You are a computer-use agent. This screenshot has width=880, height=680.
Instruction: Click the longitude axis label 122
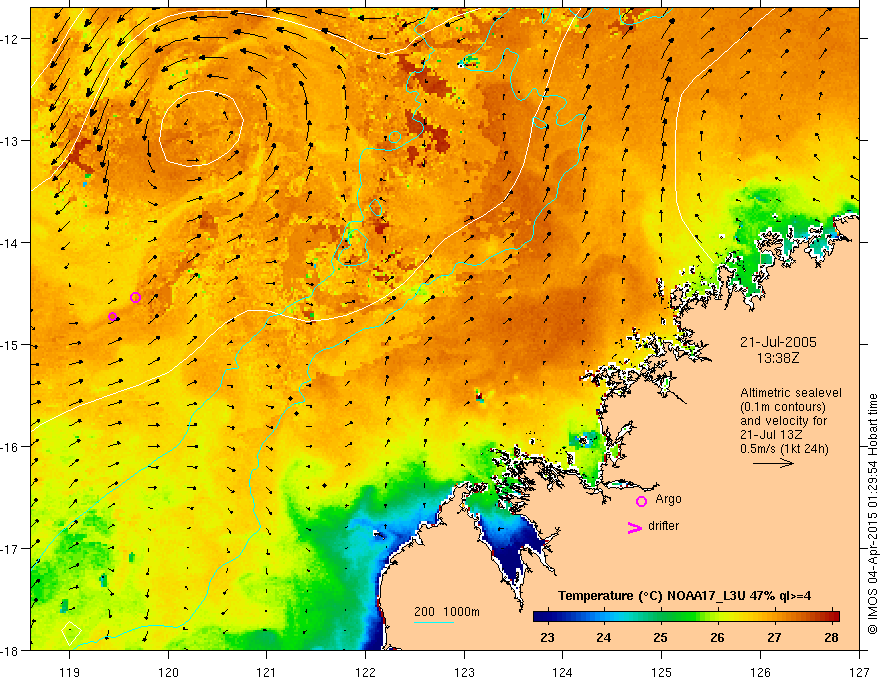365,672
